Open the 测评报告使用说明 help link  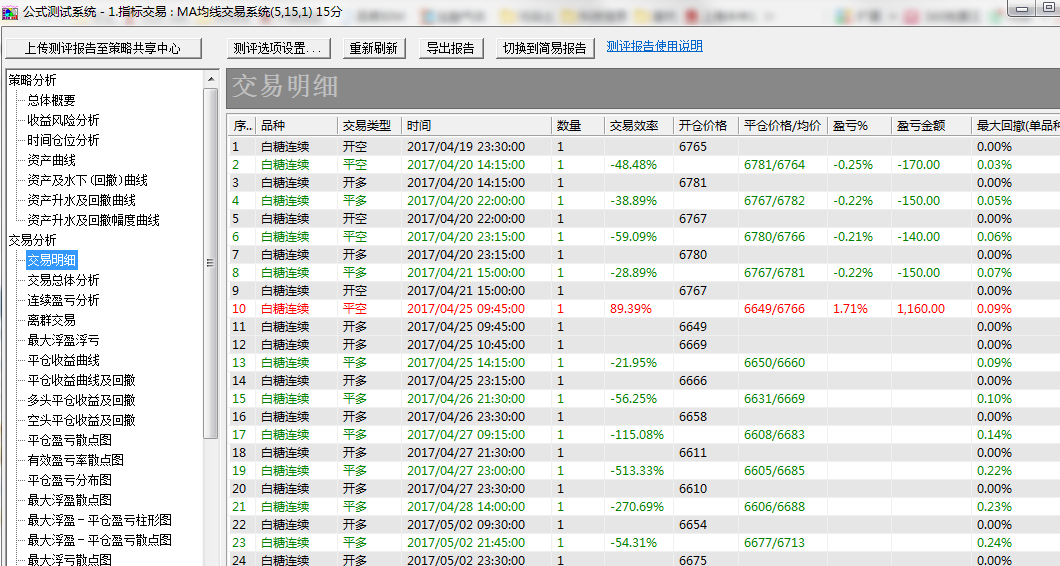pyautogui.click(x=654, y=46)
